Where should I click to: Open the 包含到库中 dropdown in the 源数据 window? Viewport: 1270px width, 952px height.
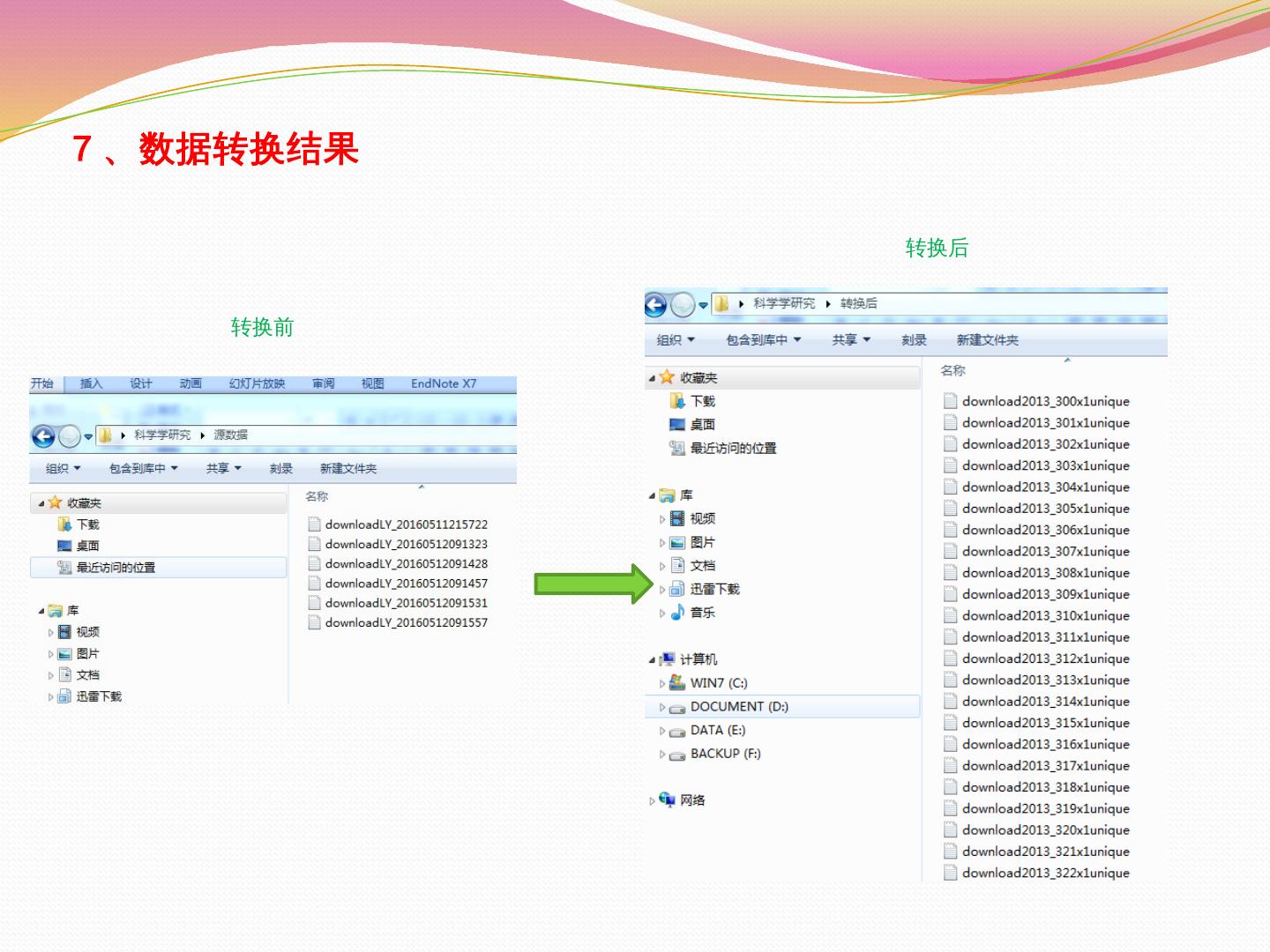(x=143, y=469)
